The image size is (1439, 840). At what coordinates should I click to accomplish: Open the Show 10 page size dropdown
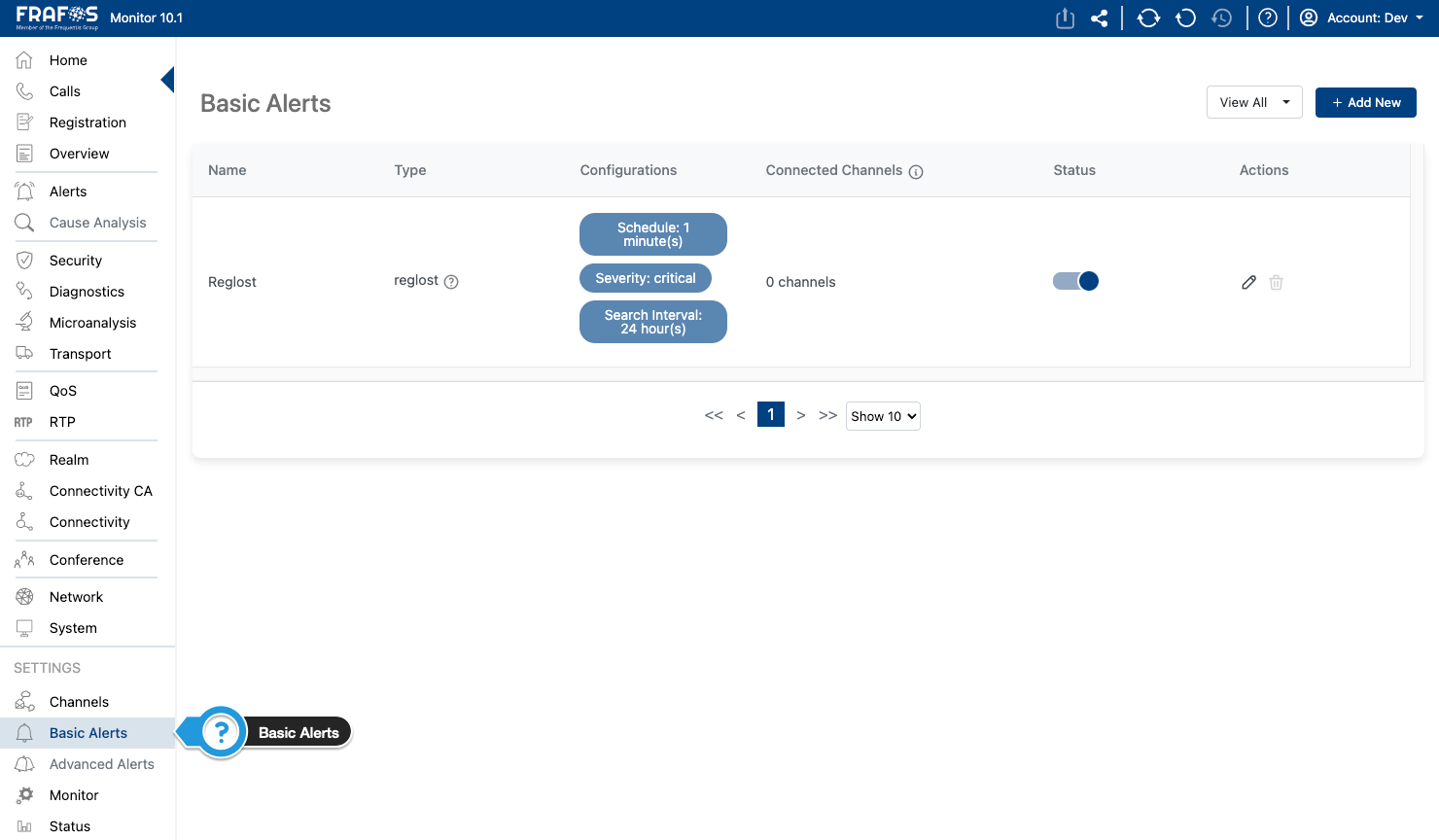[x=883, y=416]
